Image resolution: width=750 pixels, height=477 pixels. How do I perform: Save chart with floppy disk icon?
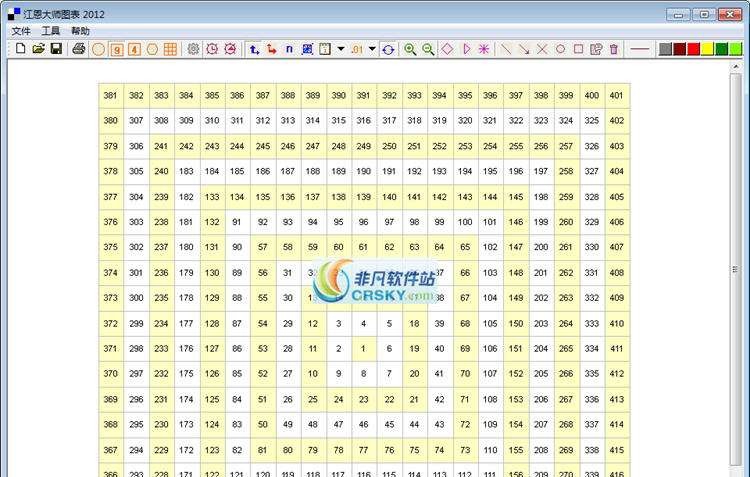point(56,48)
